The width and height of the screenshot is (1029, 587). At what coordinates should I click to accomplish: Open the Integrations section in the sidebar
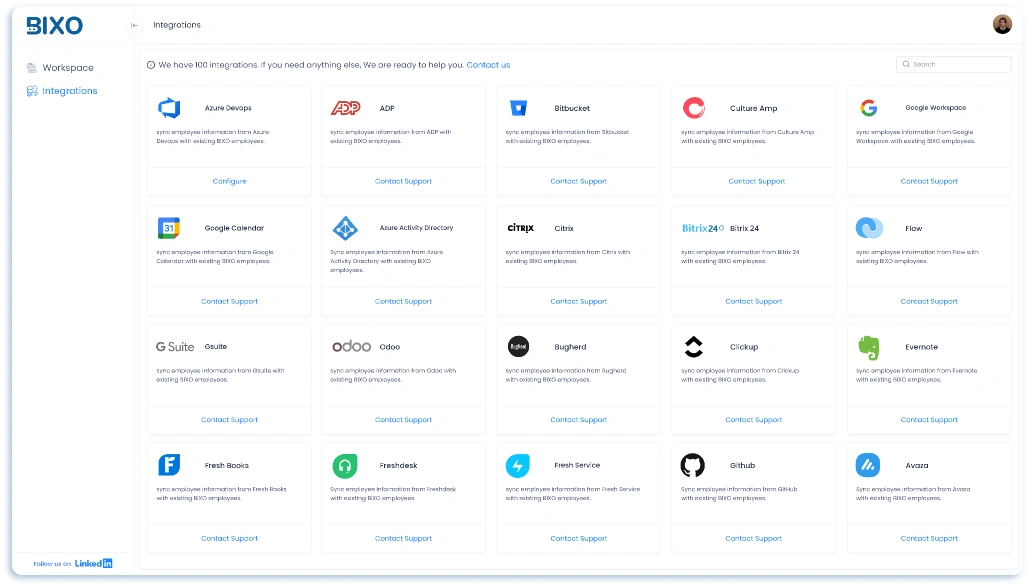67,90
